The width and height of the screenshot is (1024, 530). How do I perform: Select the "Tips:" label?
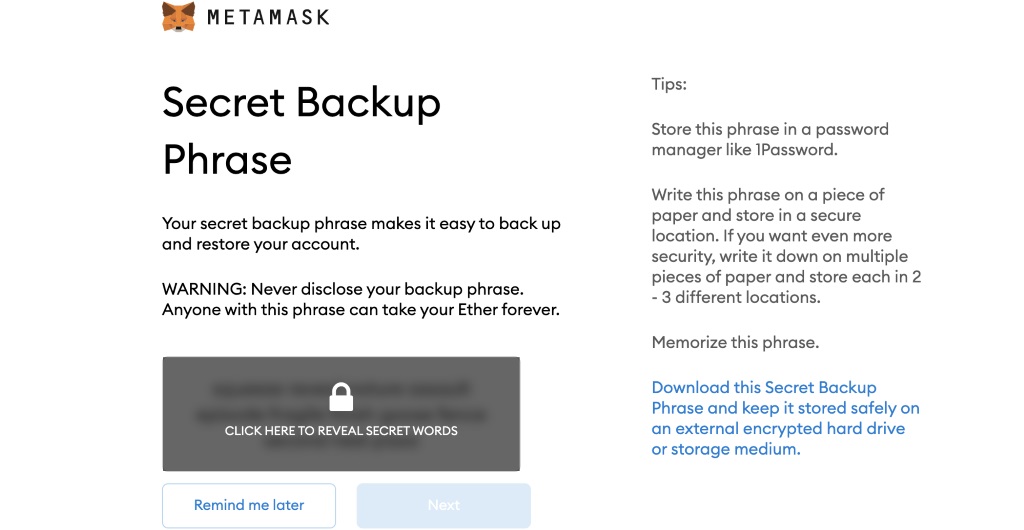(669, 84)
